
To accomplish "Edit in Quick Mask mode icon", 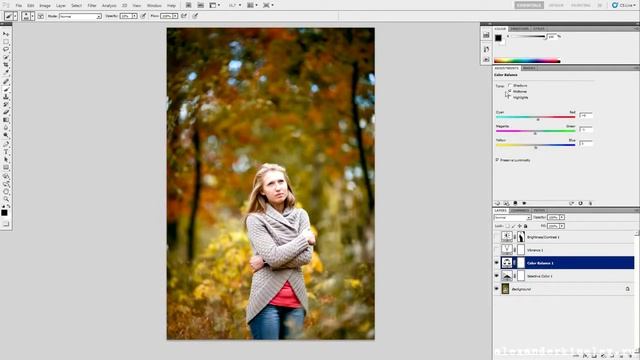I will pos(6,224).
